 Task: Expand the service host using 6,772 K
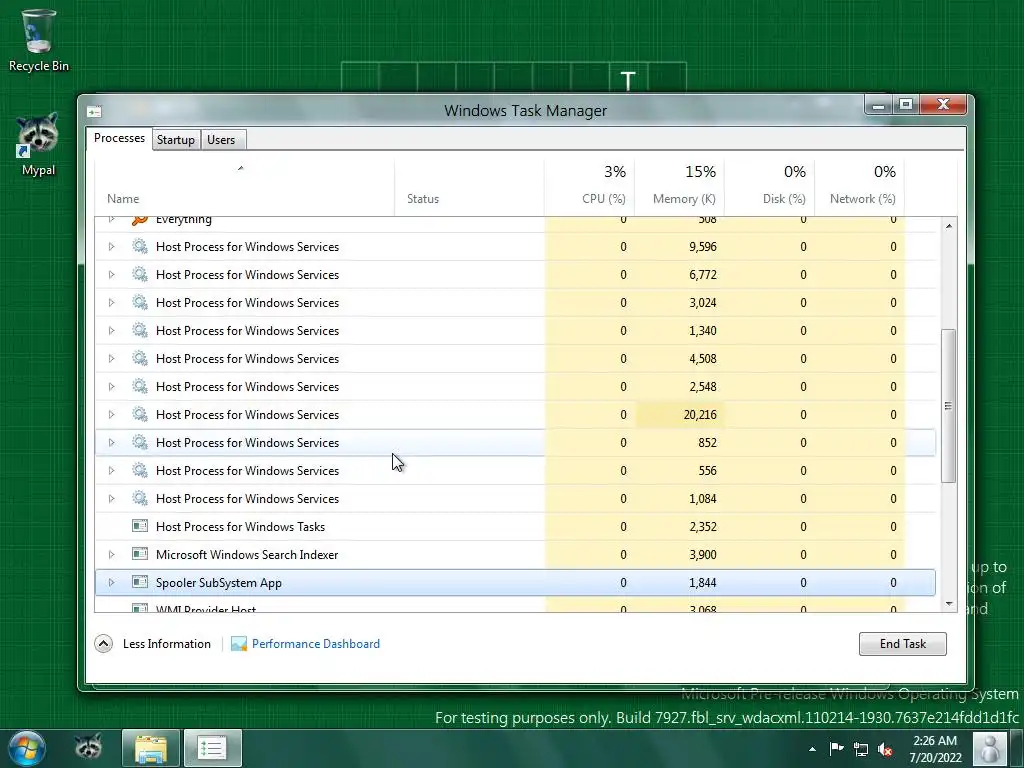click(112, 274)
